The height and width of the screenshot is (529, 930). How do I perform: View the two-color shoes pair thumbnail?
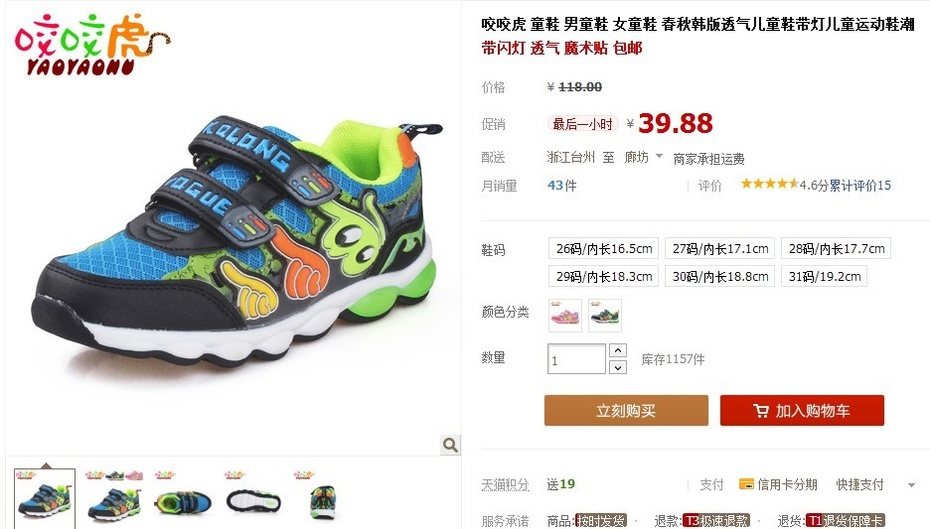point(114,499)
